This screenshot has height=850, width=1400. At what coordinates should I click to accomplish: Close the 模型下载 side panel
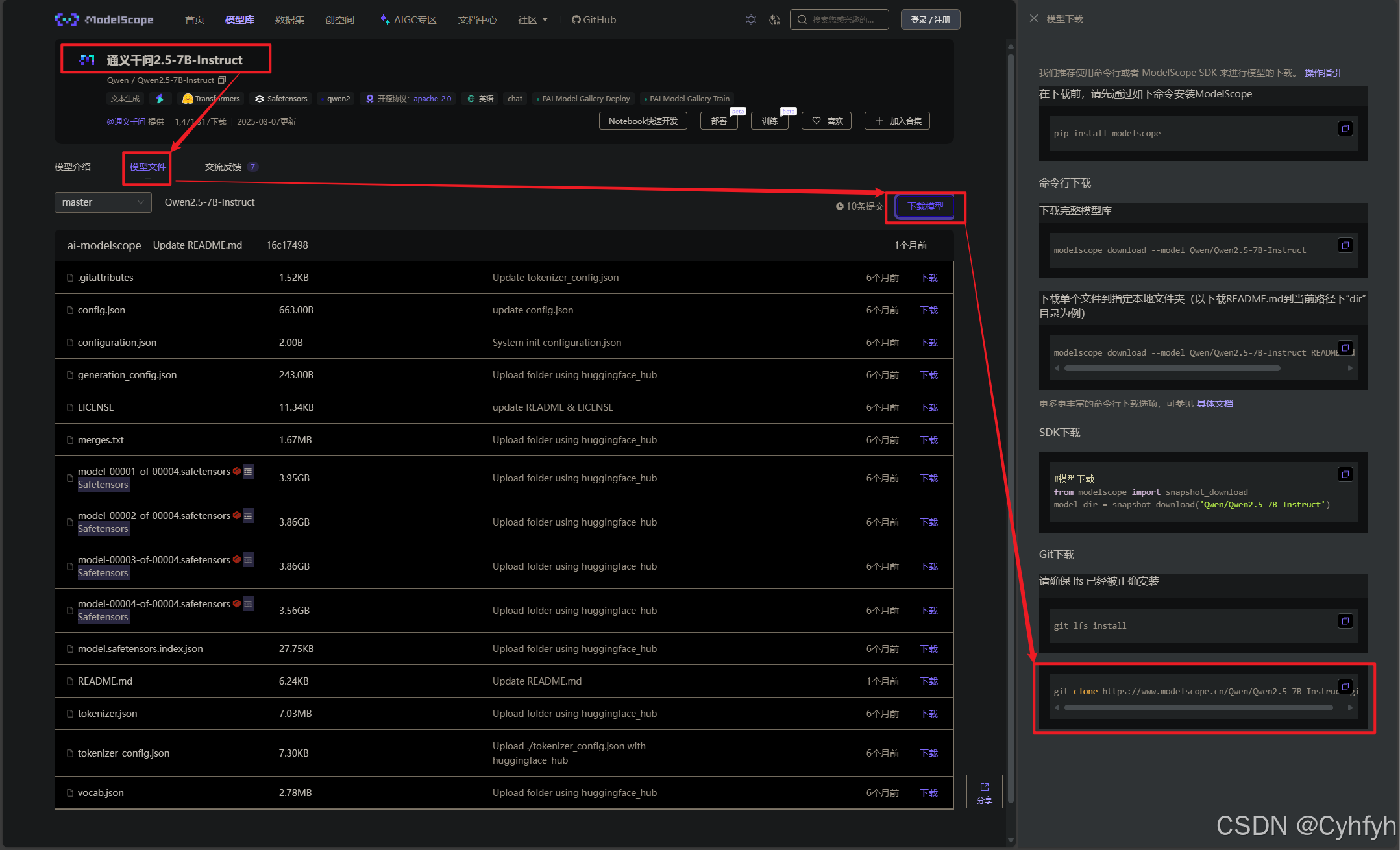pyautogui.click(x=1034, y=19)
